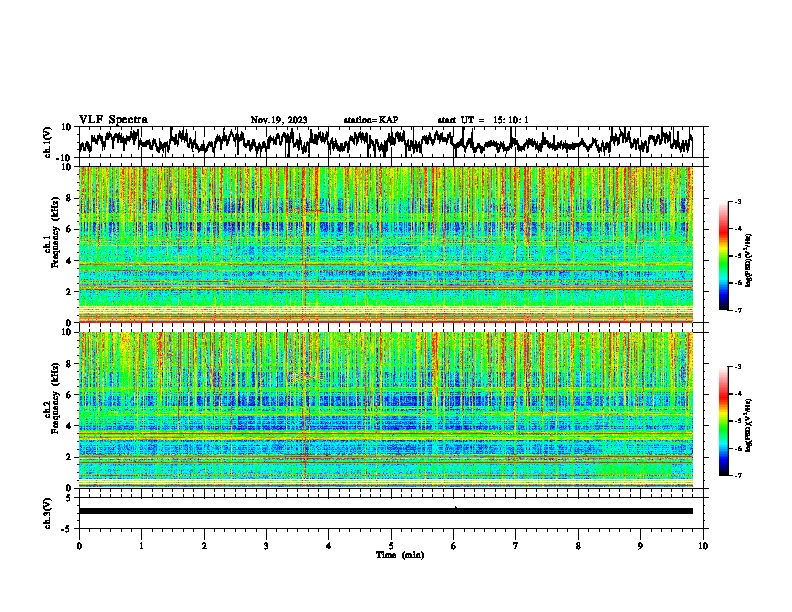Viewport: 792px width, 612px height.
Task: Click time axis tick label "9"
Action: pos(640,546)
